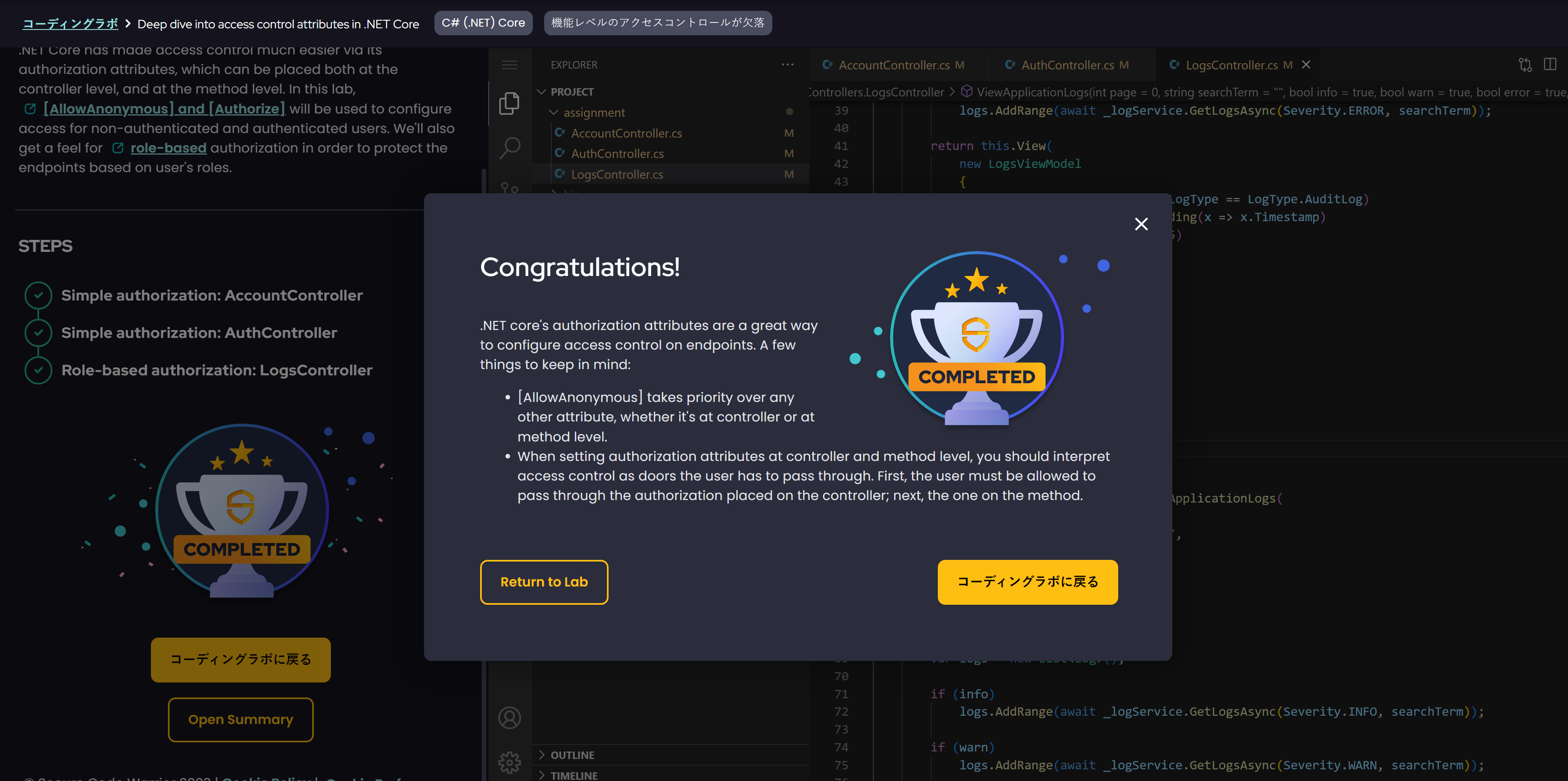Viewport: 1568px width, 781px height.
Task: Close the Congratulations dialog
Action: 1141,224
